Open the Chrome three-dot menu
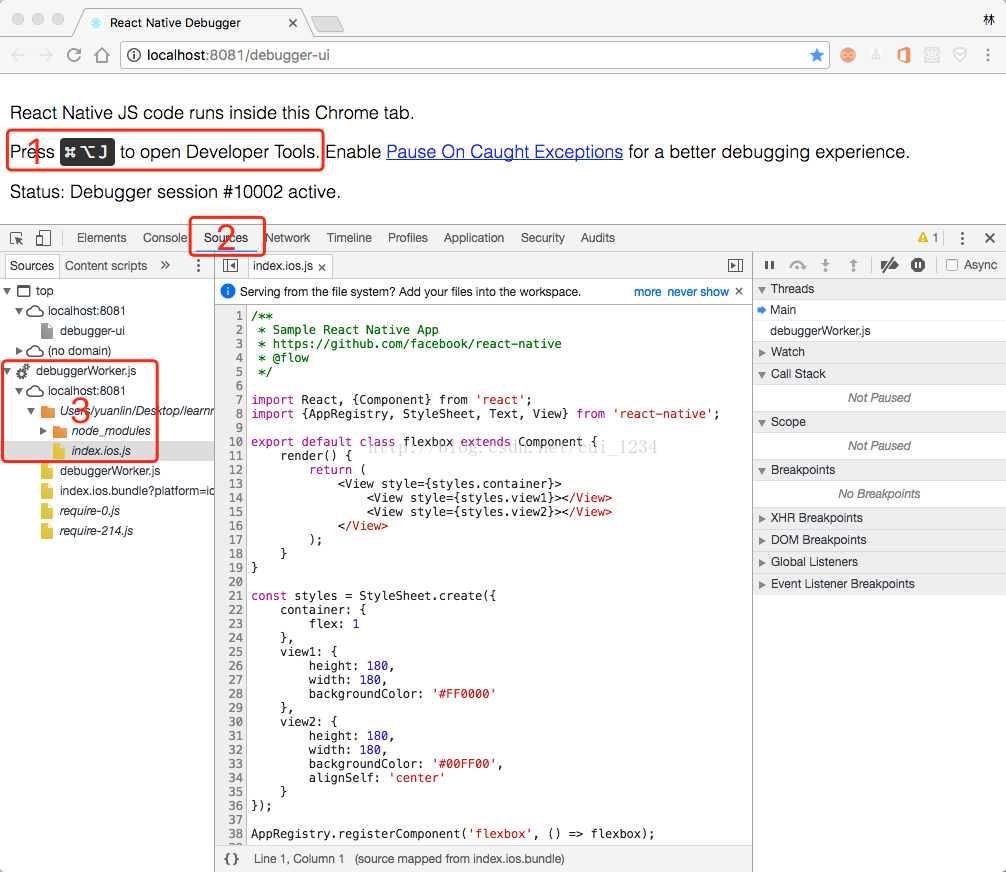 tap(987, 55)
